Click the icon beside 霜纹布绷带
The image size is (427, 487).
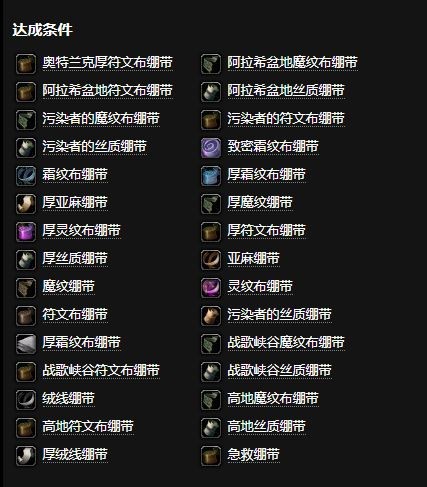[x=26, y=176]
